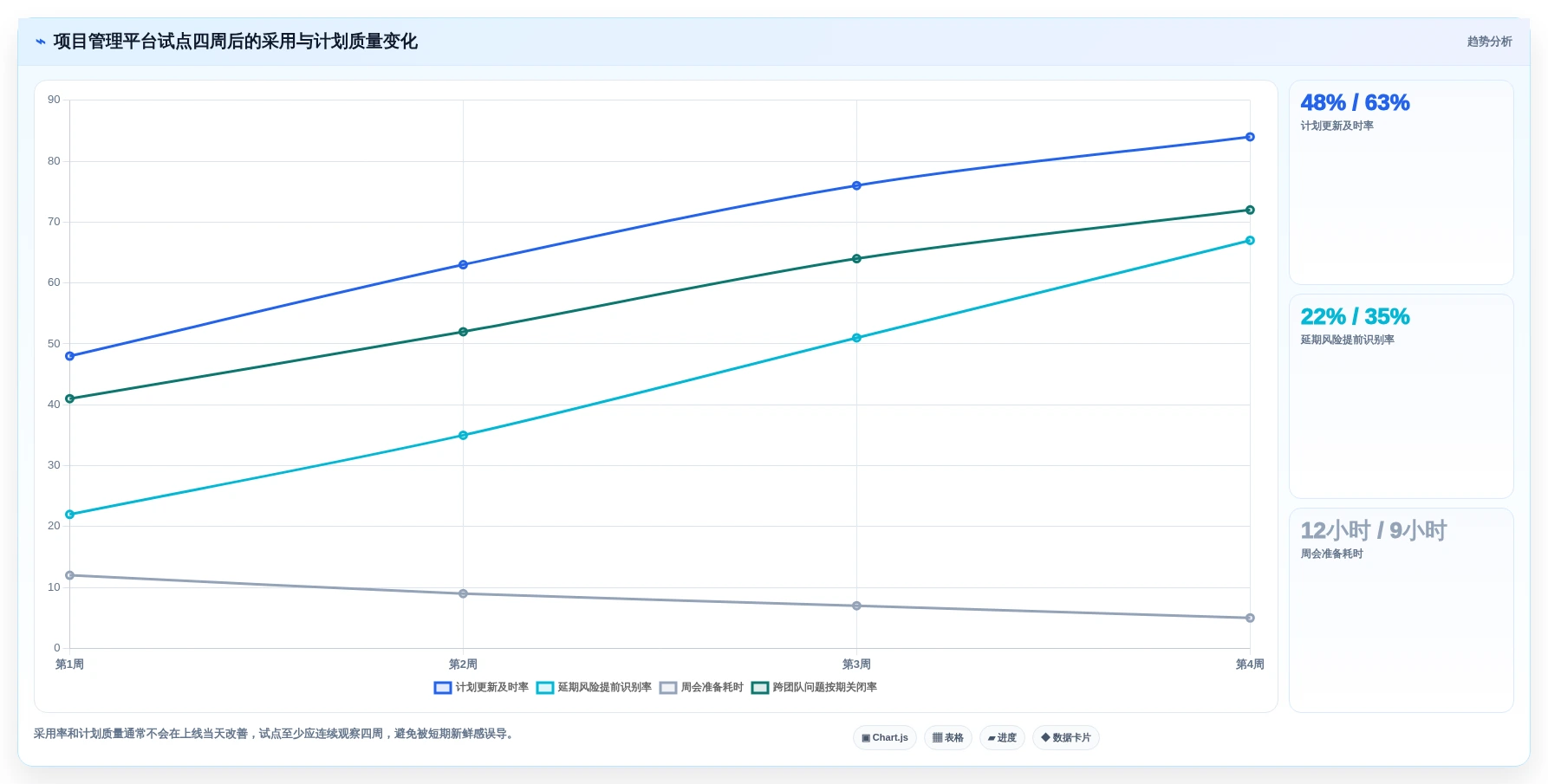Screen dimensions: 1548x784
Task: Select the 数据卡片 tag button
Action: tap(1066, 738)
